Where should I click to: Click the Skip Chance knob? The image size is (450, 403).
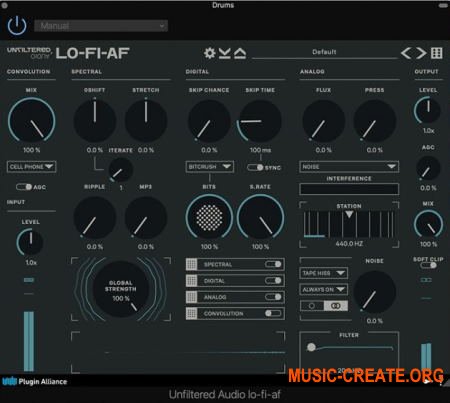tap(209, 120)
